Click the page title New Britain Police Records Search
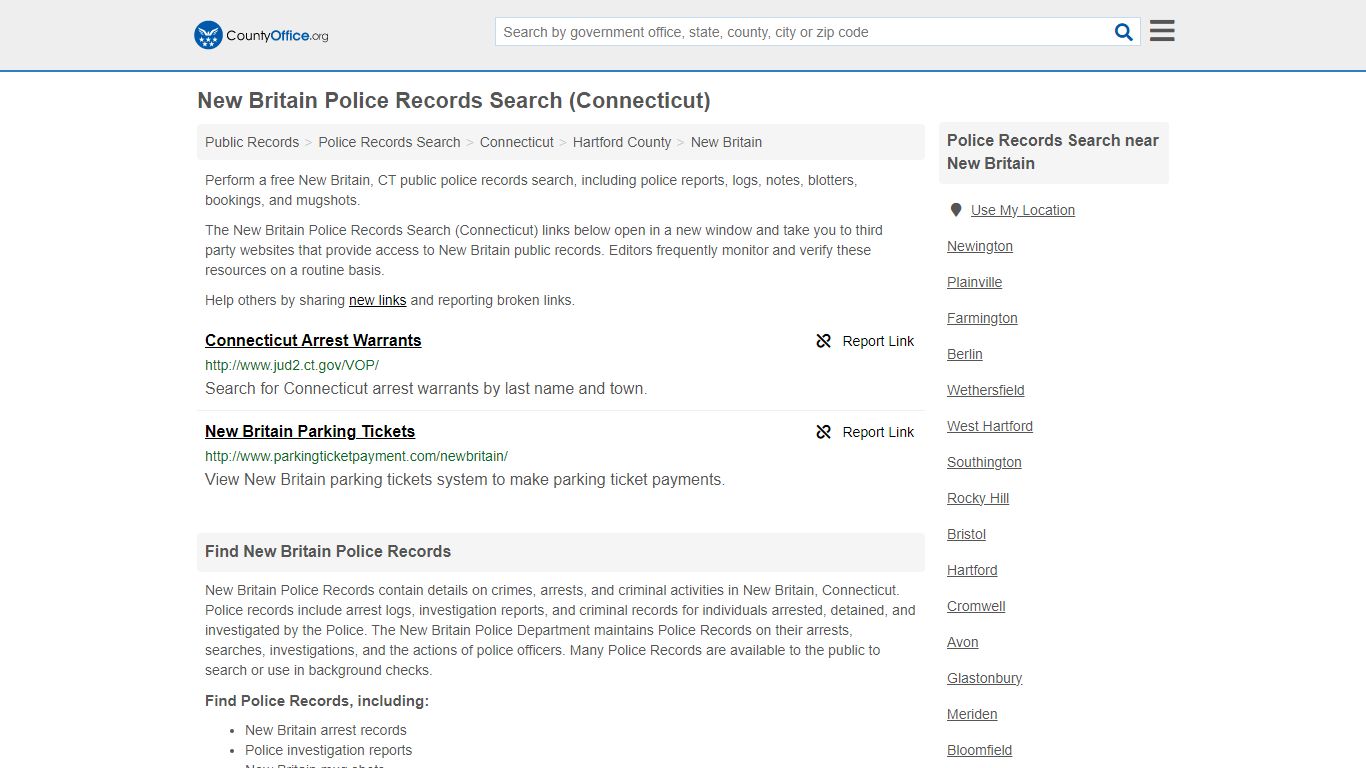Screen dimensions: 1366x768 click(454, 101)
